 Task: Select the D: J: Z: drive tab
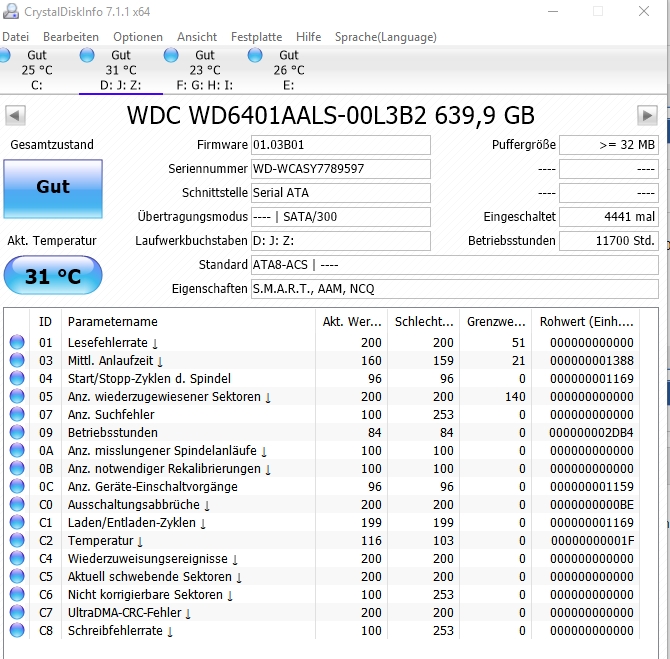(x=120, y=70)
